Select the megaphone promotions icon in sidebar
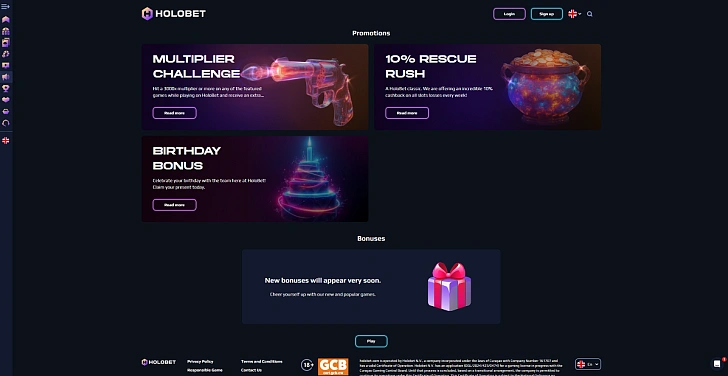 point(6,77)
